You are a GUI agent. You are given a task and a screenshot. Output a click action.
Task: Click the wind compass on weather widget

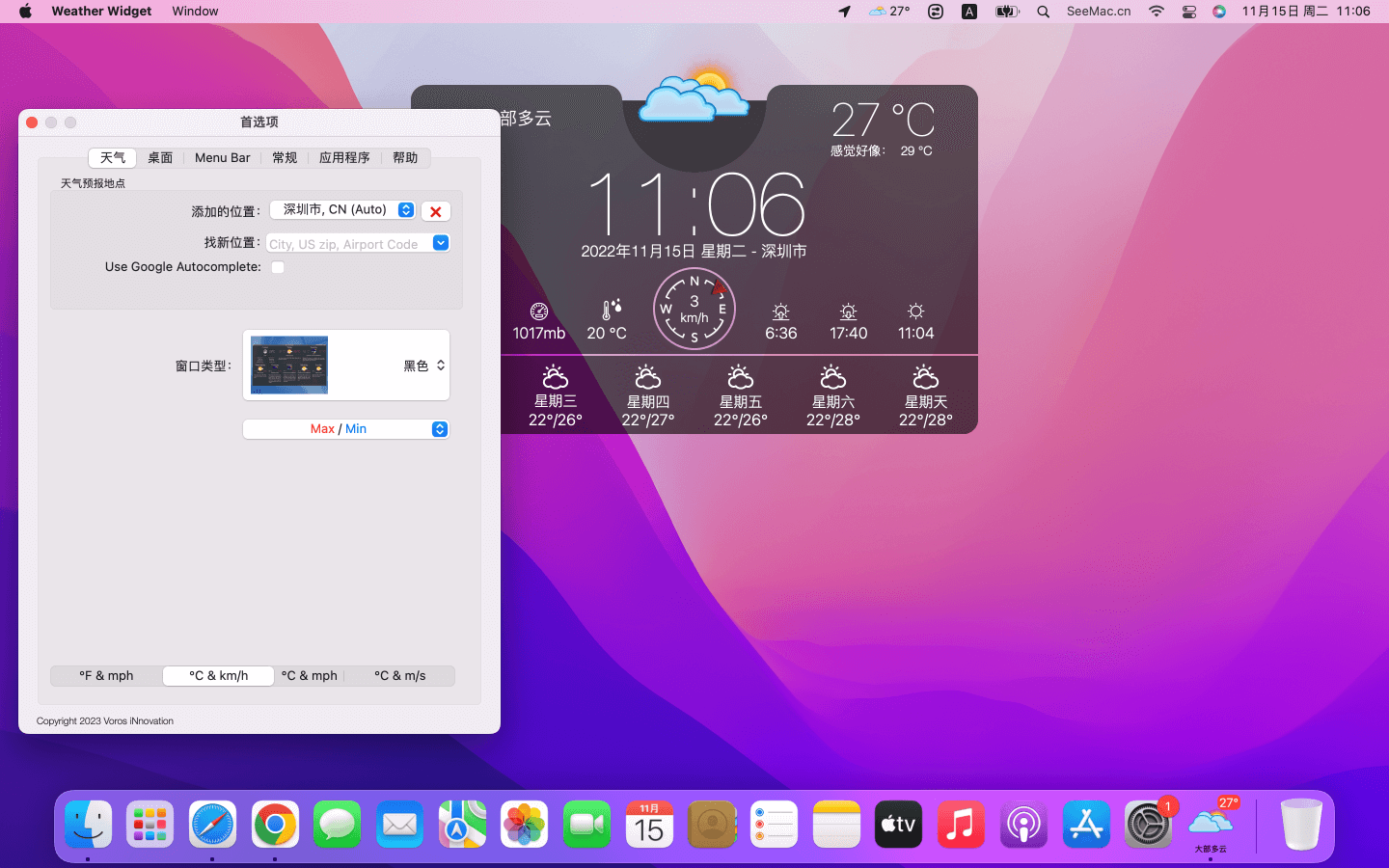pos(694,309)
